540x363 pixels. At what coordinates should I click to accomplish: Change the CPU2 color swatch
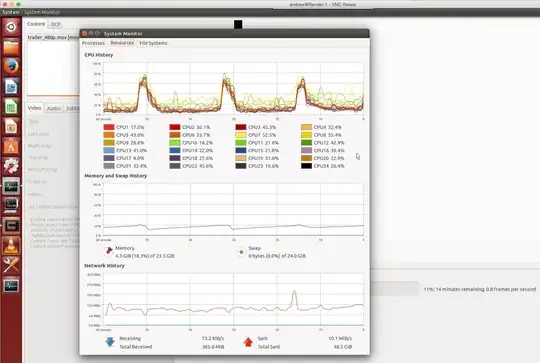(175, 127)
